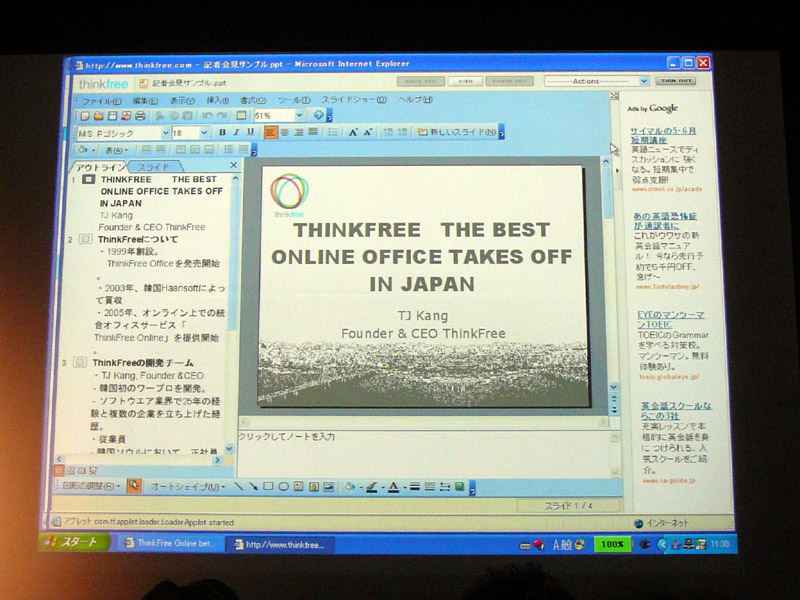800x600 pixels.
Task: Open the 挿入(I) menu
Action: (217, 100)
